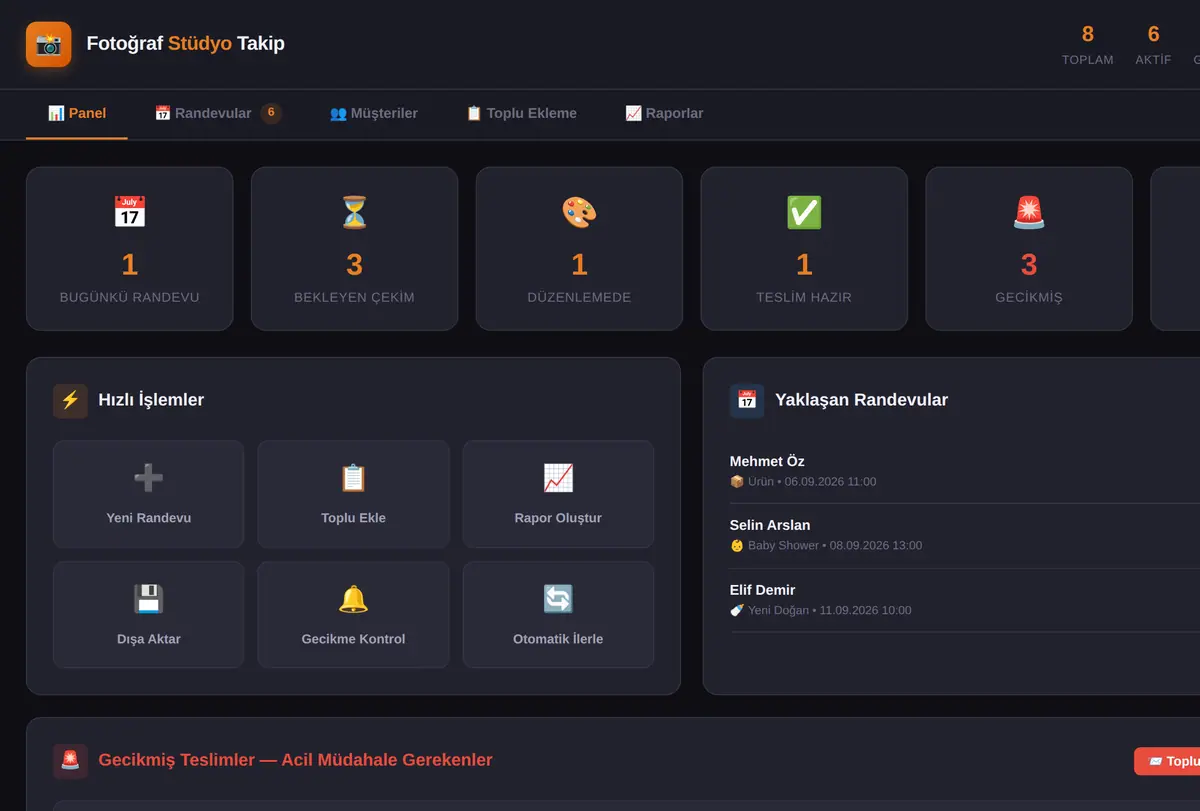This screenshot has height=811, width=1200.
Task: Open the Bugünkü Randevu stat card
Action: pyautogui.click(x=130, y=249)
